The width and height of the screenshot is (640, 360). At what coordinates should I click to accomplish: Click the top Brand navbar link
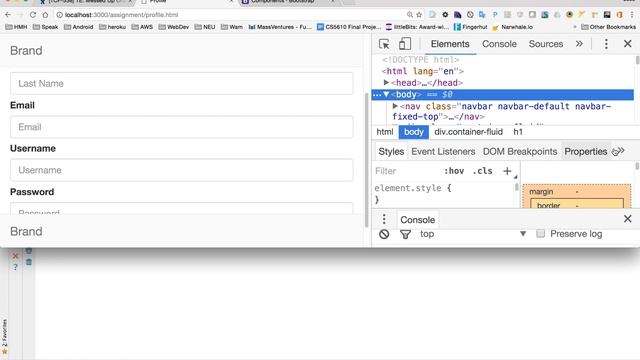pos(26,51)
